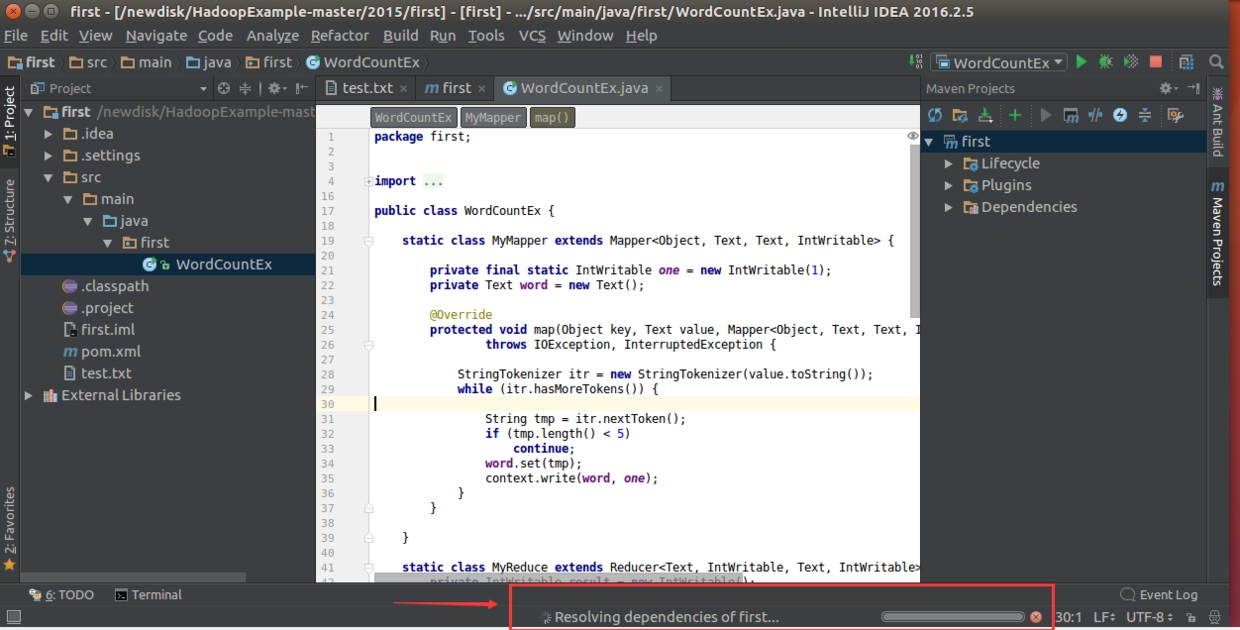The height and width of the screenshot is (630, 1240).
Task: Add Maven project with the plus icon
Action: coord(1015,115)
